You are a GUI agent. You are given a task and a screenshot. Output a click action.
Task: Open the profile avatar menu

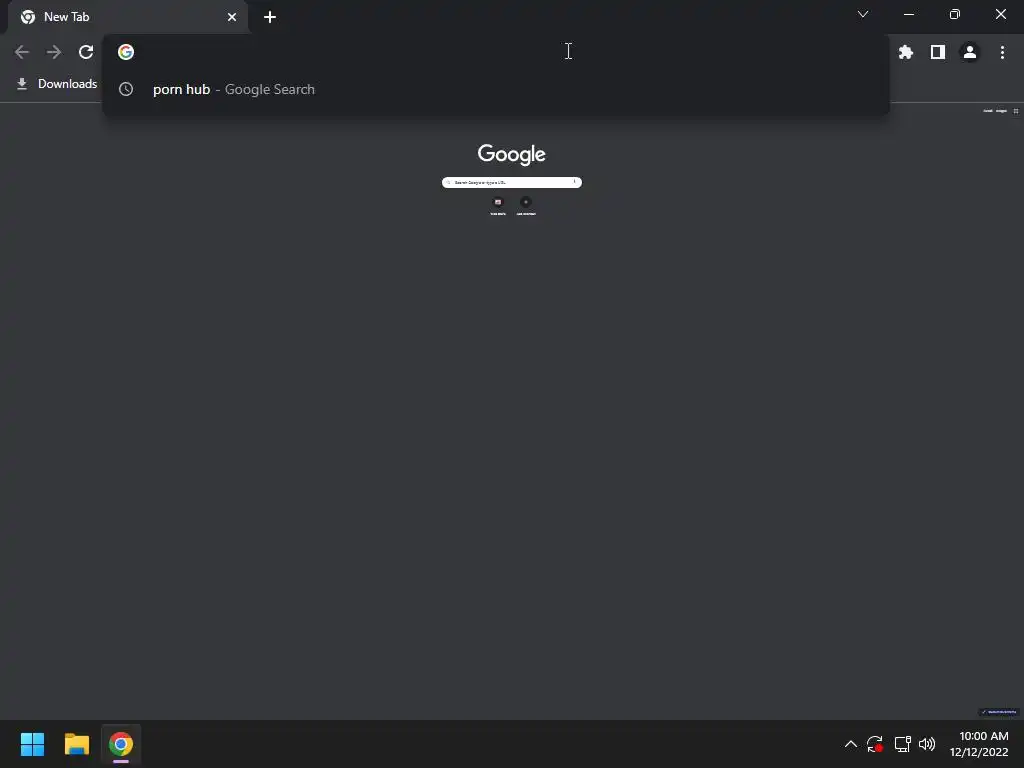coord(970,52)
